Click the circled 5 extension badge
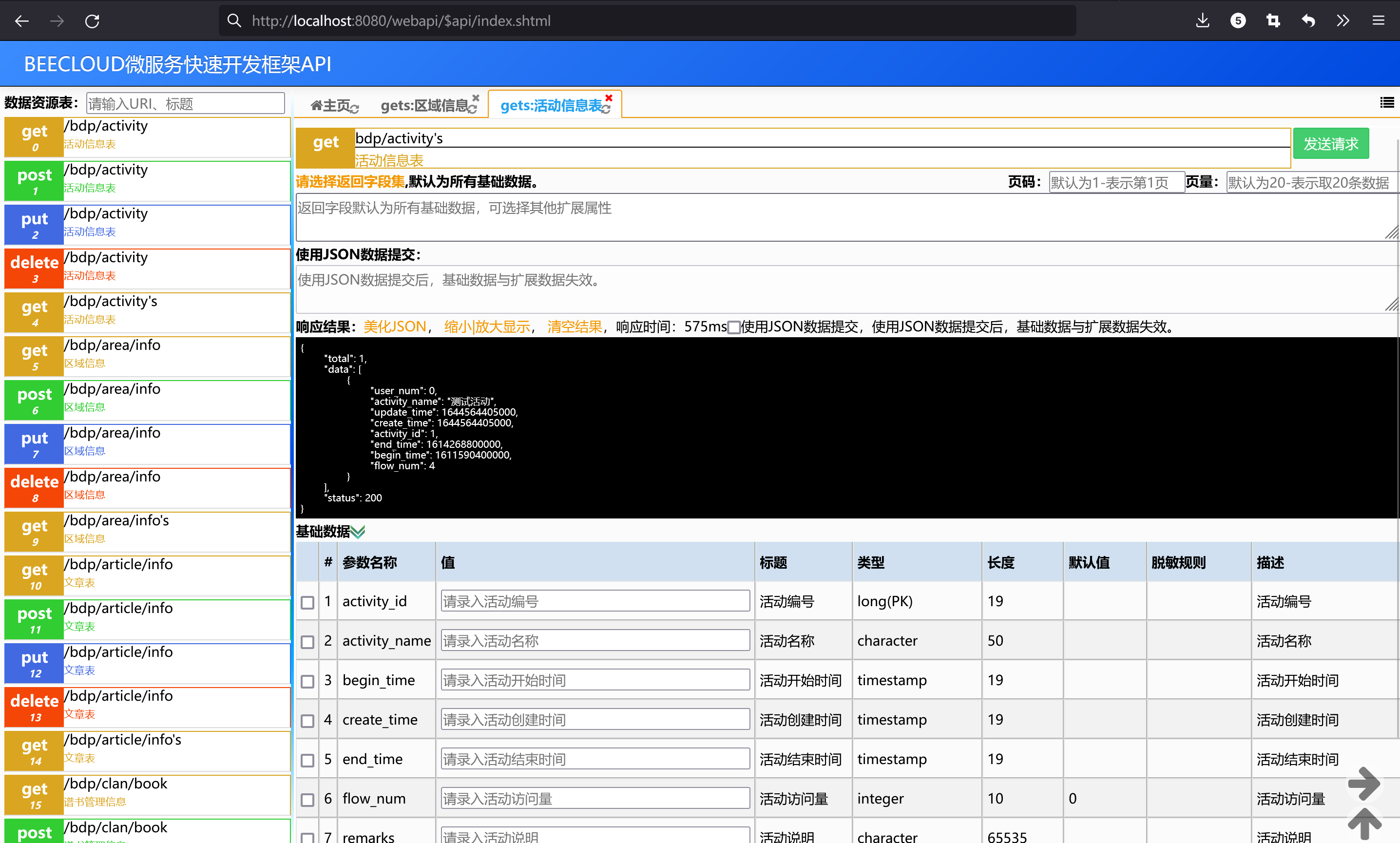This screenshot has width=1400, height=843. 1238,21
